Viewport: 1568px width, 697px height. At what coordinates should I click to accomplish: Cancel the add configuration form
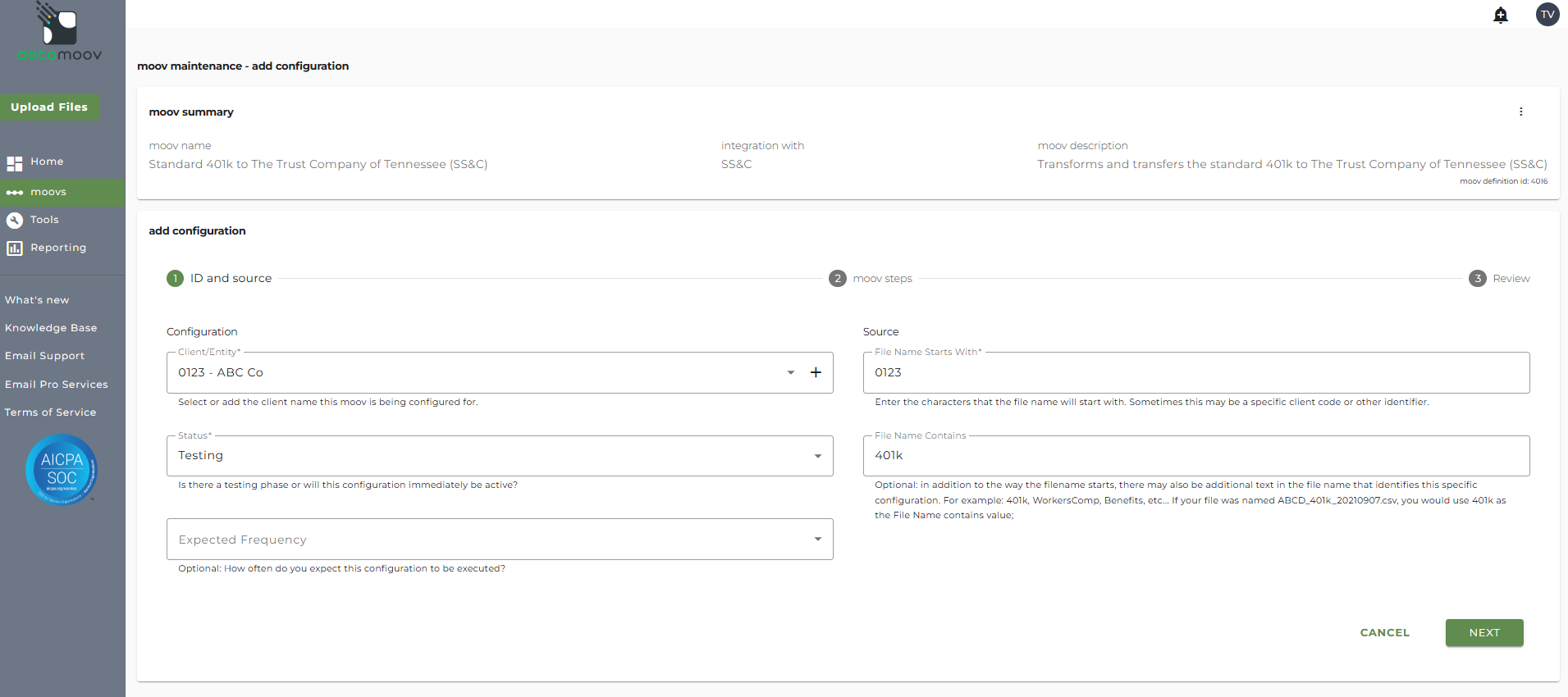coord(1384,633)
